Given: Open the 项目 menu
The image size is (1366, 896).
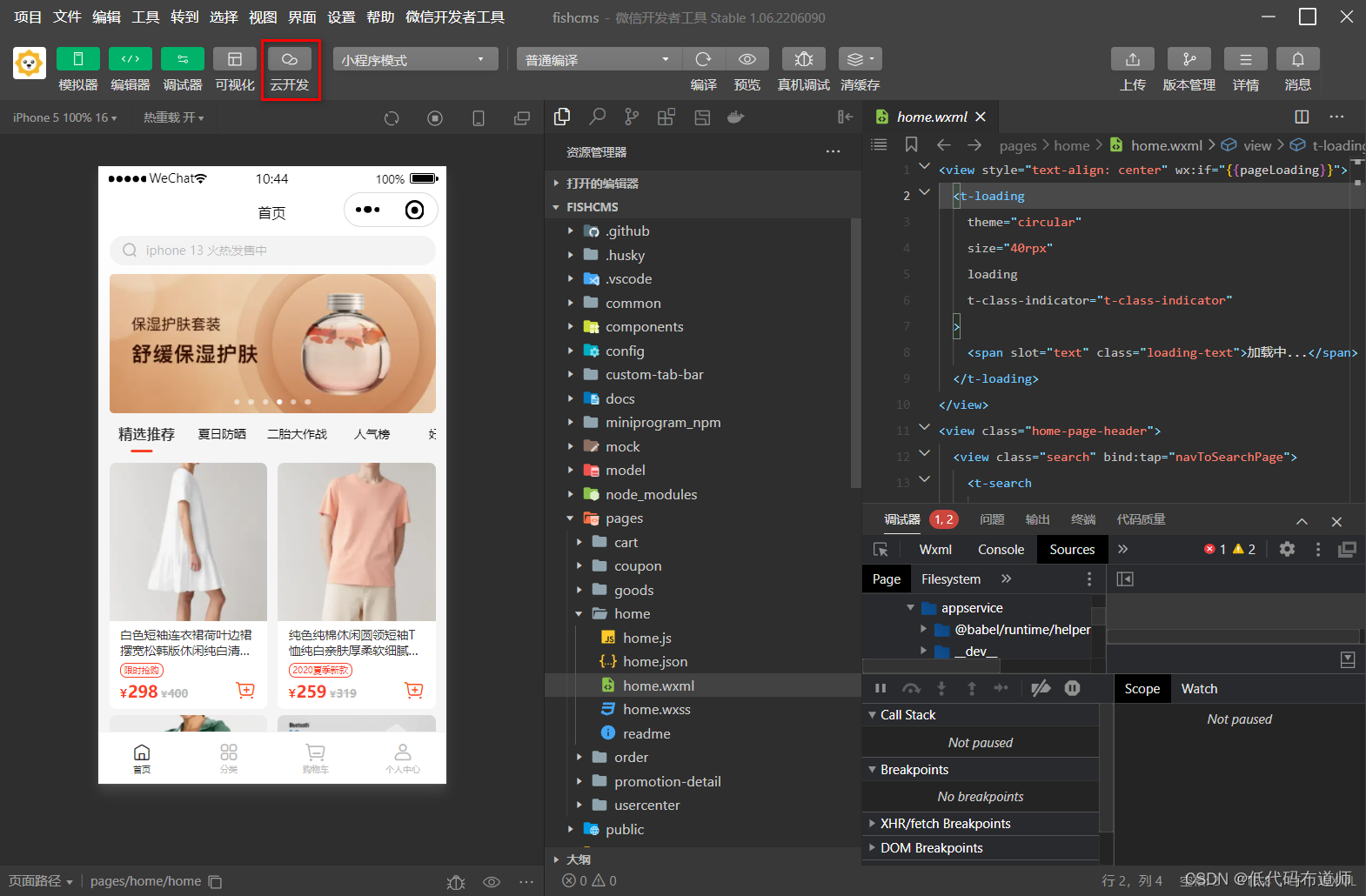Looking at the screenshot, I should [x=28, y=17].
